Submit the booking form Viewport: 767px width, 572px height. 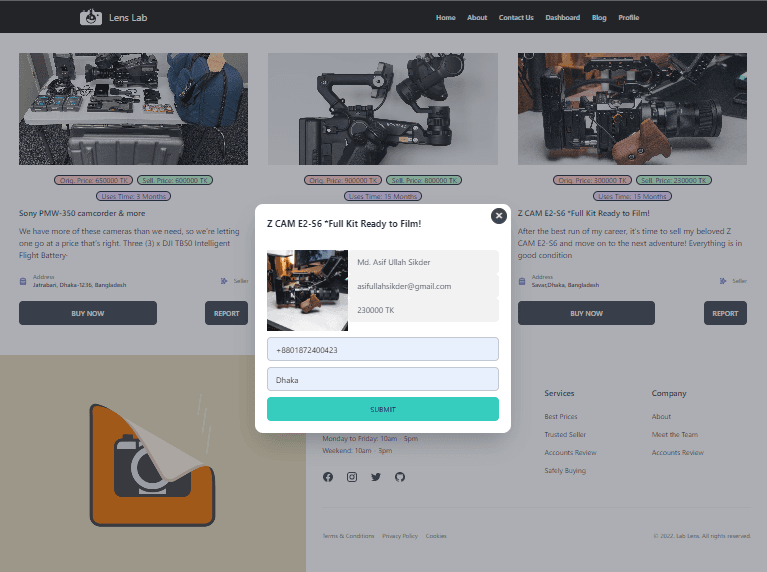[x=383, y=409]
